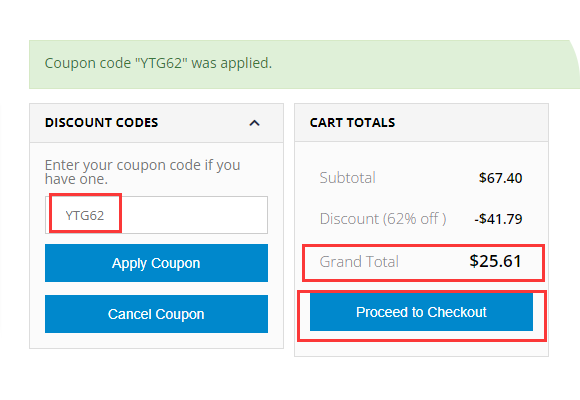Click the coupon applied success message text
The height and width of the screenshot is (400, 580).
(158, 63)
